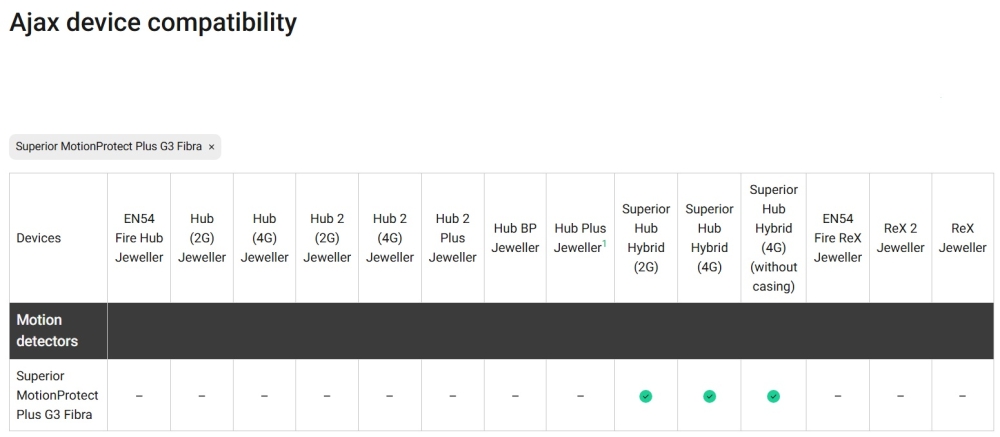Click the ReX Jeweller column header
This screenshot has height=437, width=1000.
tap(962, 238)
